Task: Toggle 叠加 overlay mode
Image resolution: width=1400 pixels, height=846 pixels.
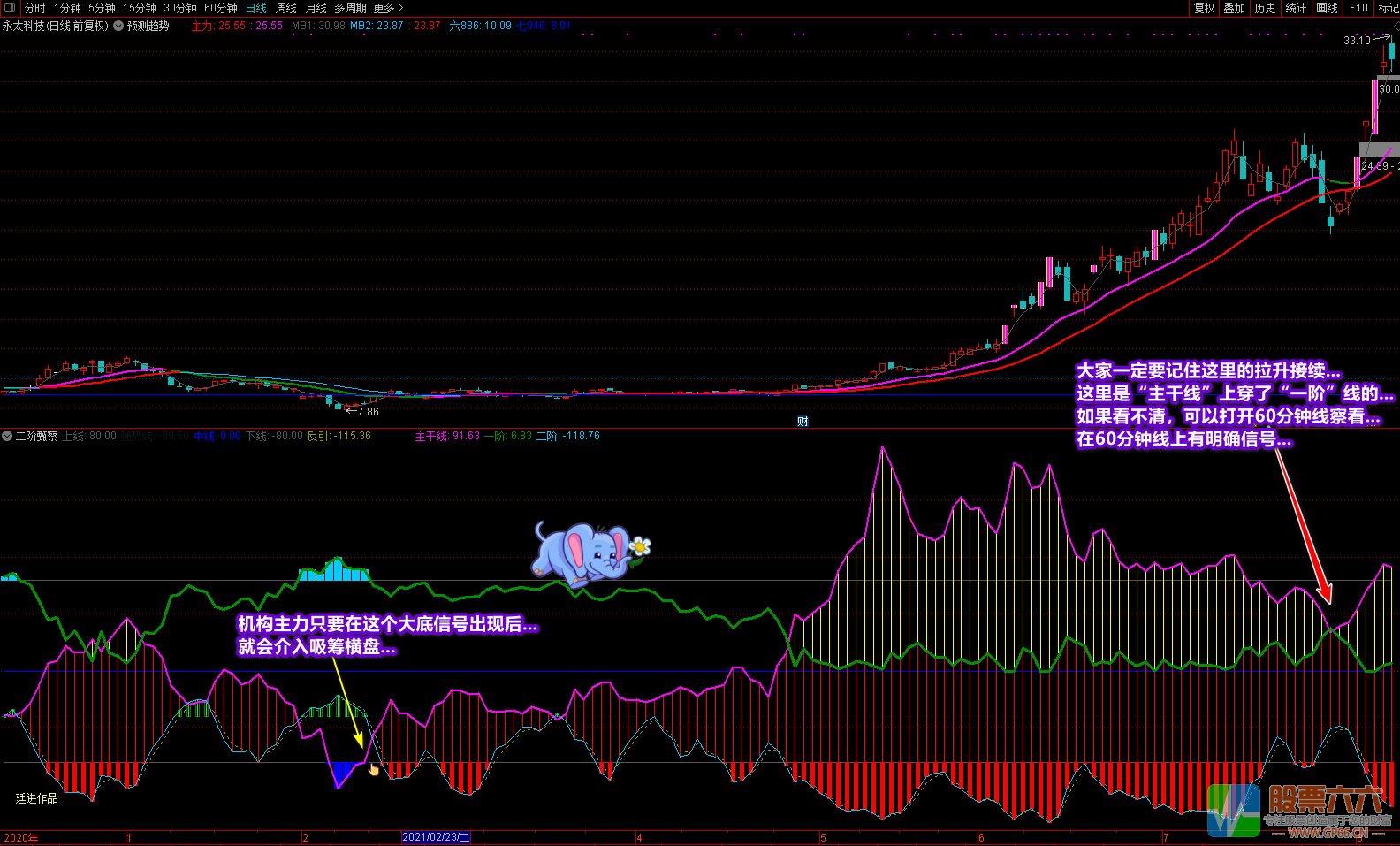Action: [1234, 8]
